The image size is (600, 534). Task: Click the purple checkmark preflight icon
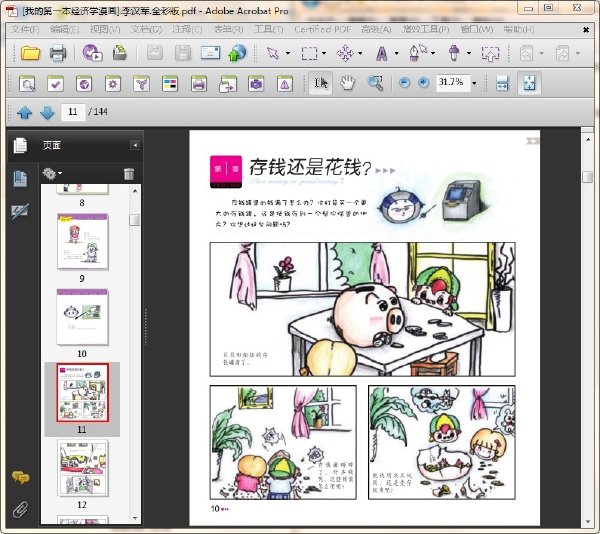pos(55,83)
